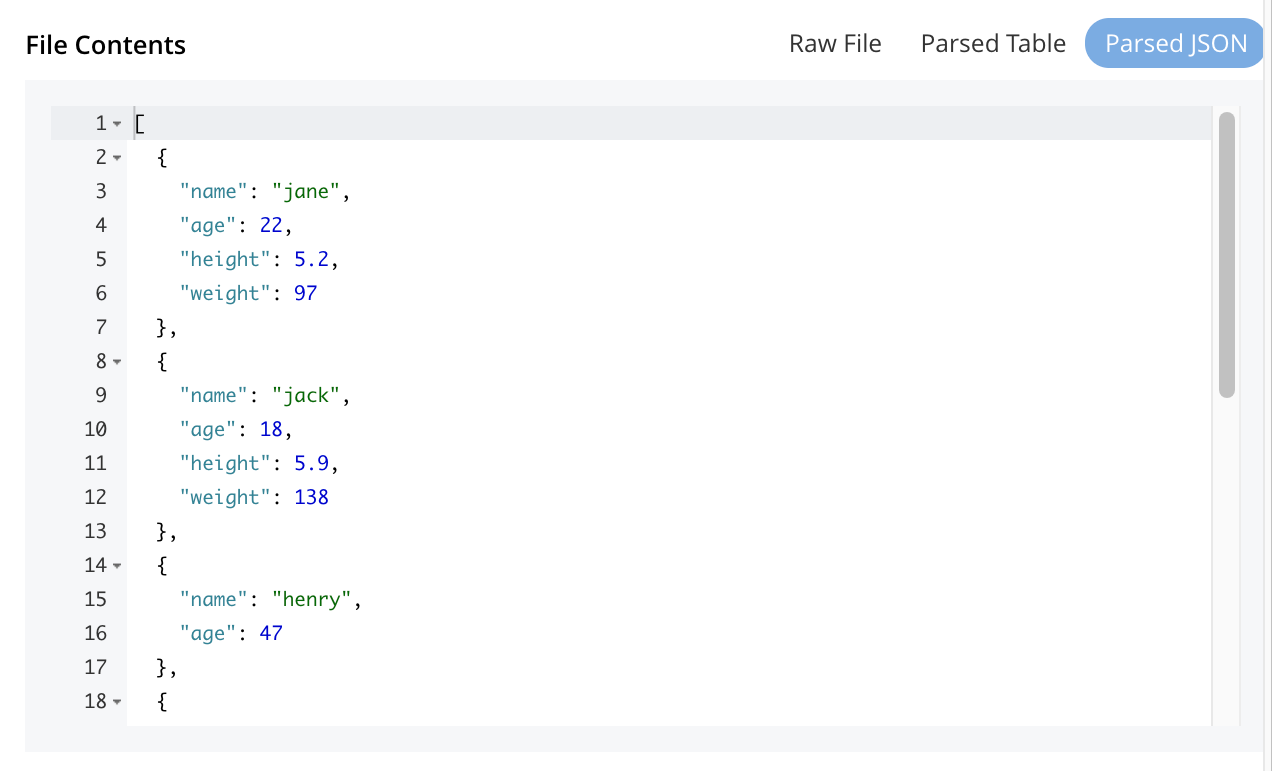Click line number 12 in the gutter

point(95,497)
